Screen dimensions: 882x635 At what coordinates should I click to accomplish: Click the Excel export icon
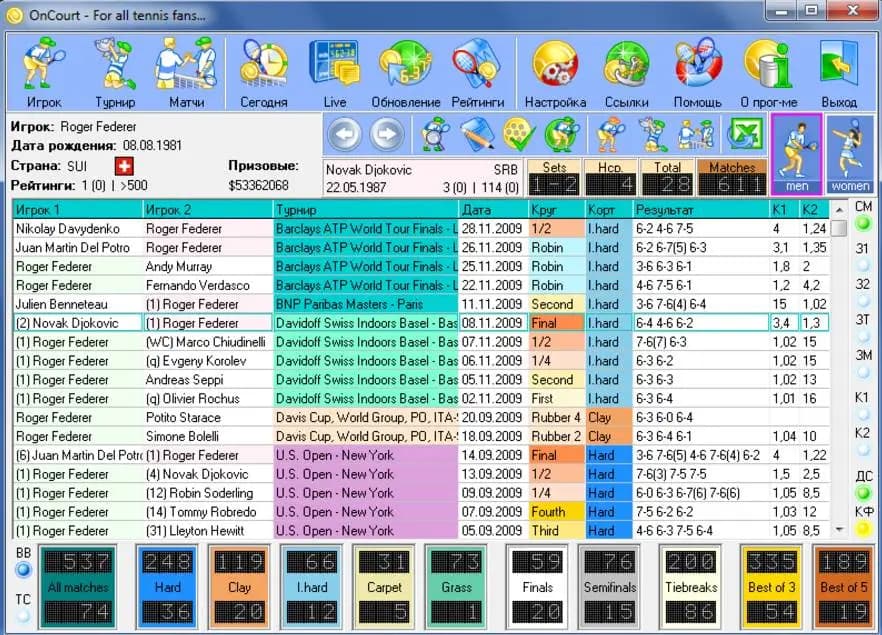pyautogui.click(x=745, y=134)
